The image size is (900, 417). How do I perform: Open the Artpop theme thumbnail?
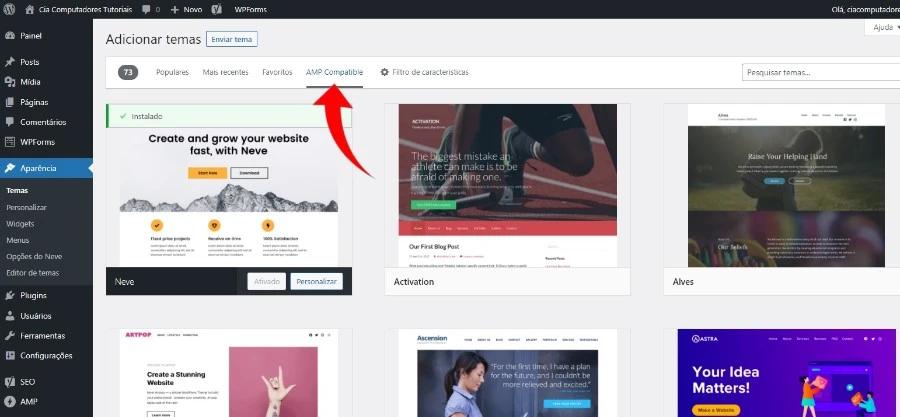click(x=229, y=373)
